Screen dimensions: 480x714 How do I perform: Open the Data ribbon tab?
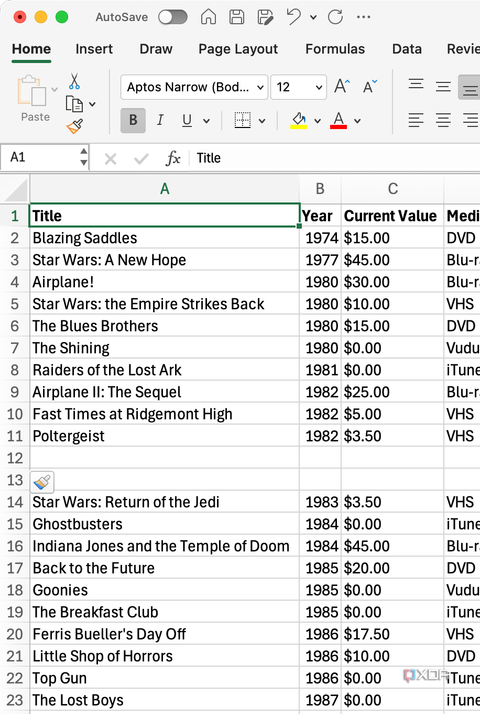click(x=407, y=49)
